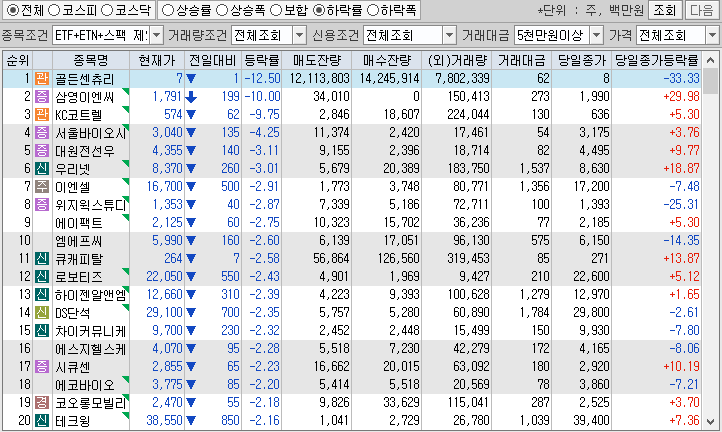This screenshot has height=432, width=722.
Task: Open the 신용조건 dropdown arrow
Action: 449,35
